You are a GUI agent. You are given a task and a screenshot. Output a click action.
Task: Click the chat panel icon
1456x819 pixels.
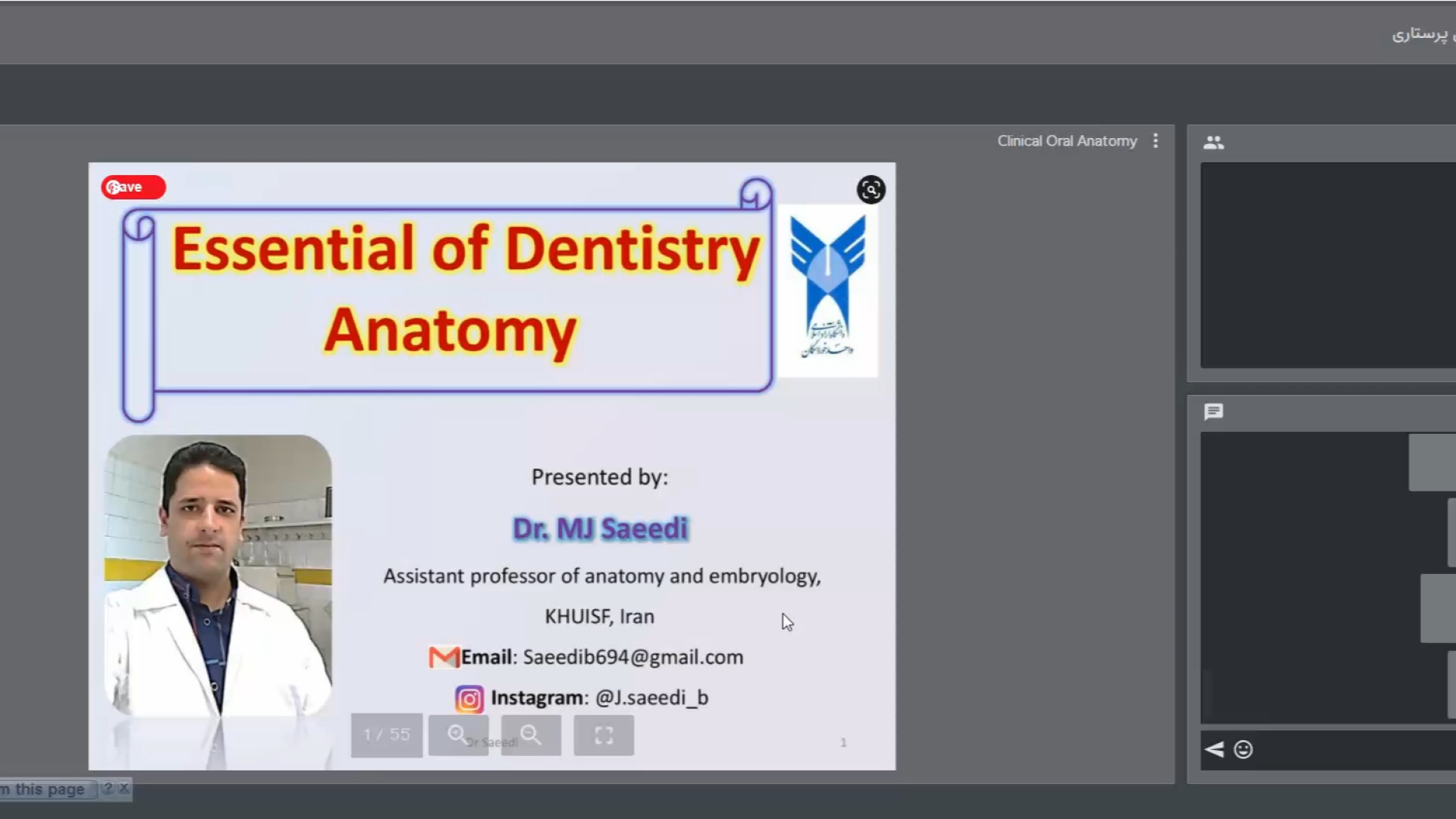(x=1213, y=412)
